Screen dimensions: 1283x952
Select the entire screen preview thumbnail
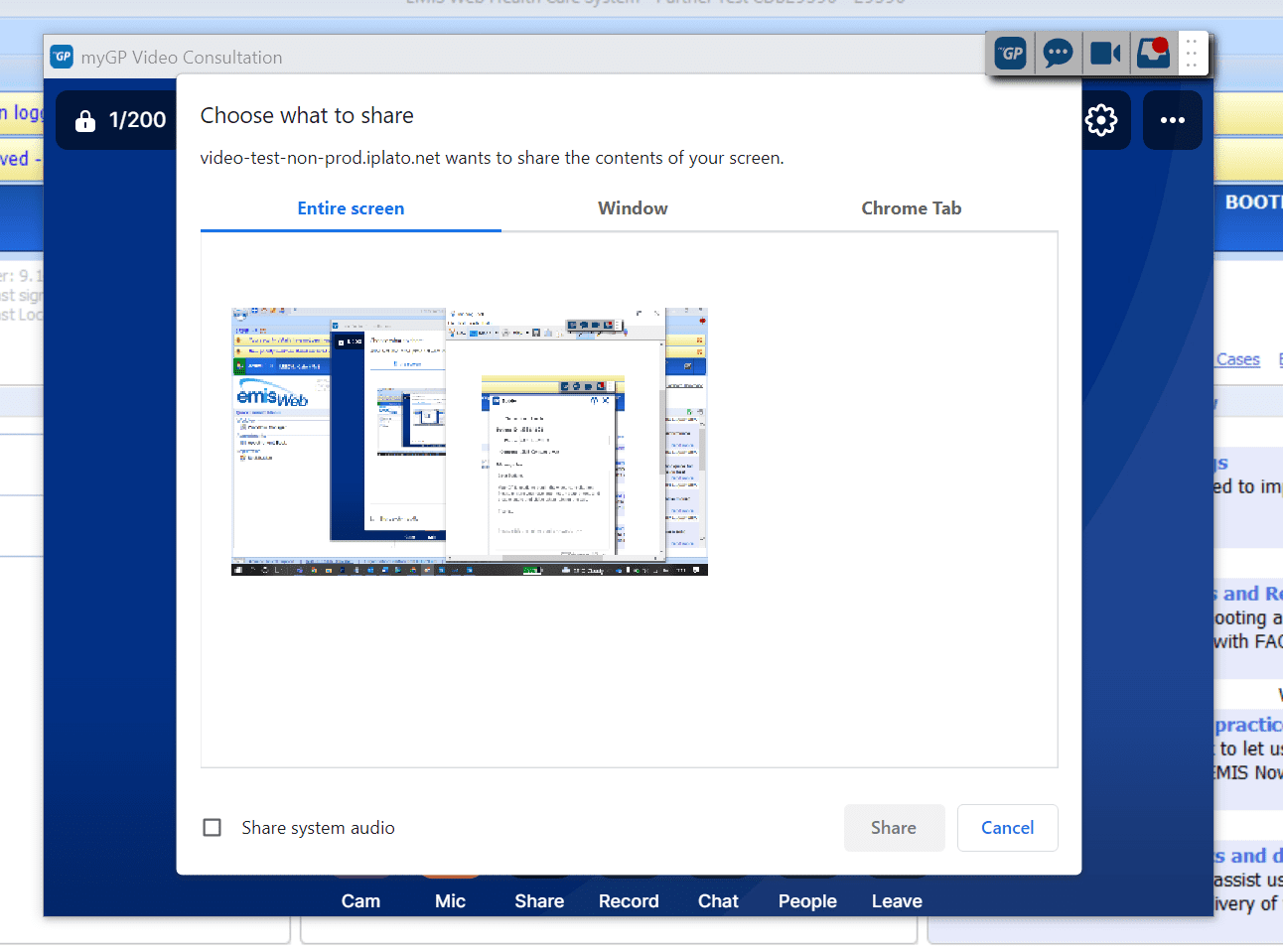(470, 441)
